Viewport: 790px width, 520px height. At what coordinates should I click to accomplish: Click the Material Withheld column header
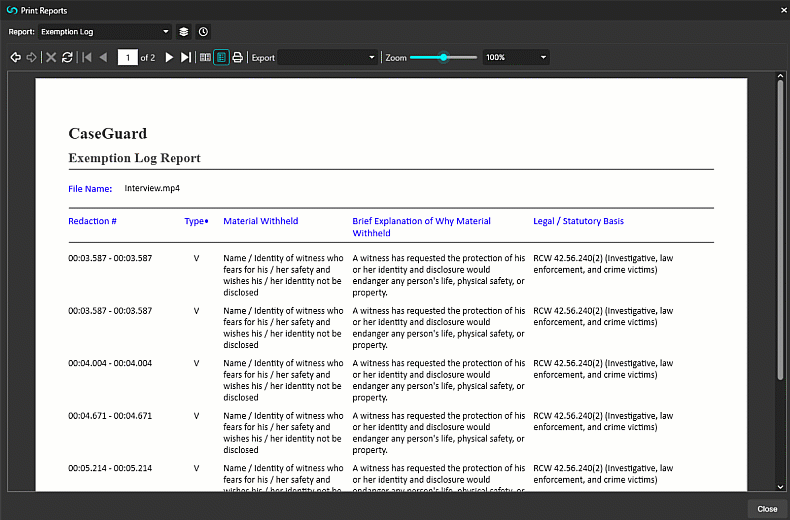(260, 221)
